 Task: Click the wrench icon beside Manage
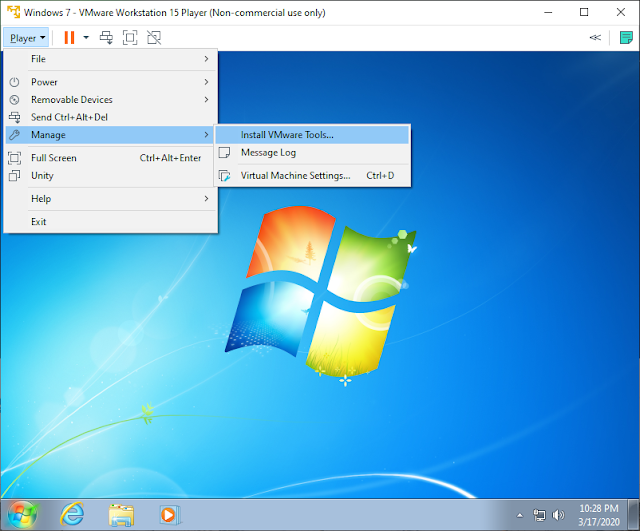point(14,135)
